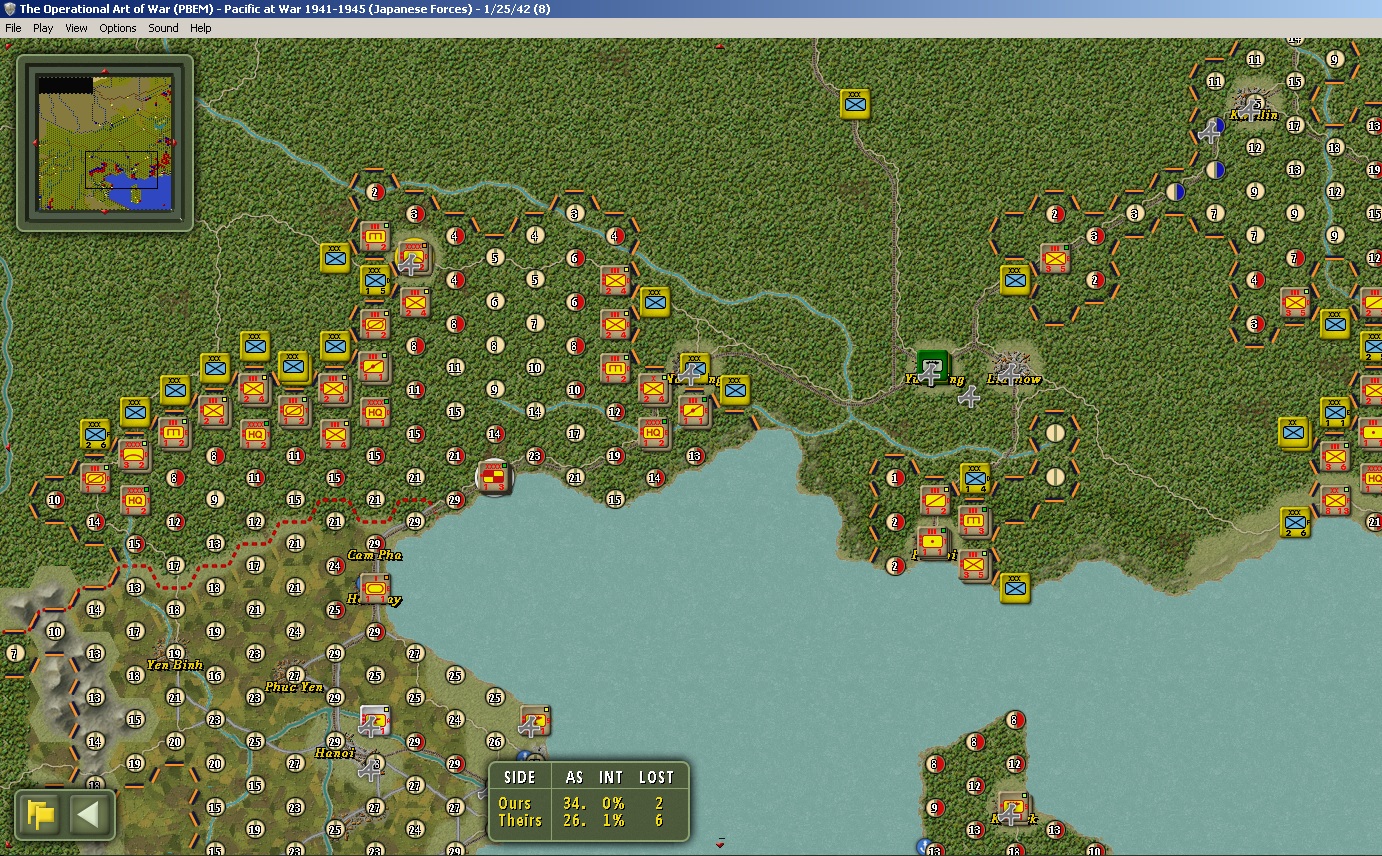Click the Phuc Yen town label
The width and height of the screenshot is (1382, 856).
294,687
